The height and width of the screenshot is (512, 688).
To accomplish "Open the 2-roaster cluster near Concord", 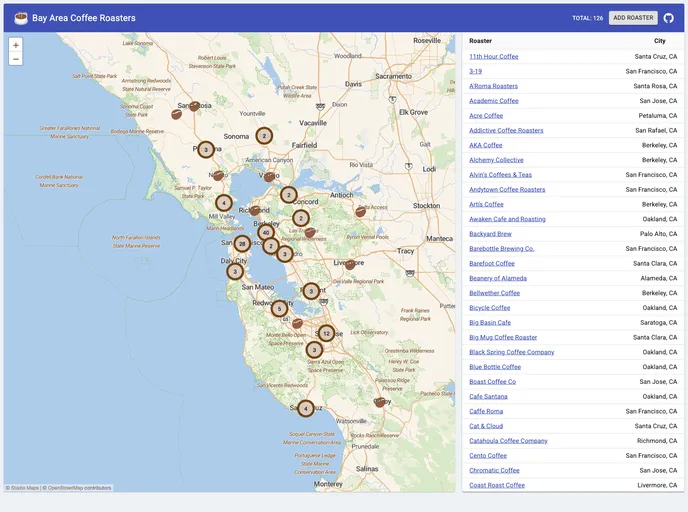I will click(288, 195).
